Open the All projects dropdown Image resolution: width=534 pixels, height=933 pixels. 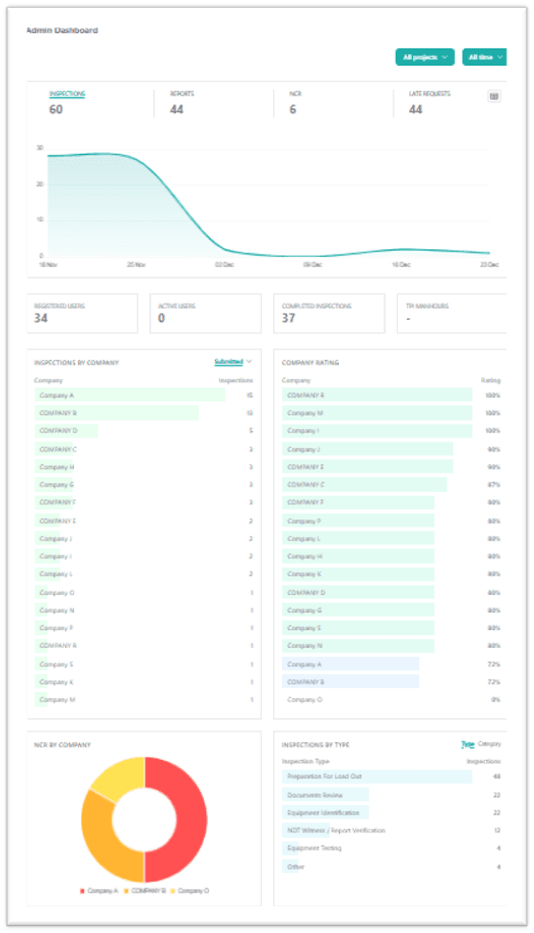point(425,57)
